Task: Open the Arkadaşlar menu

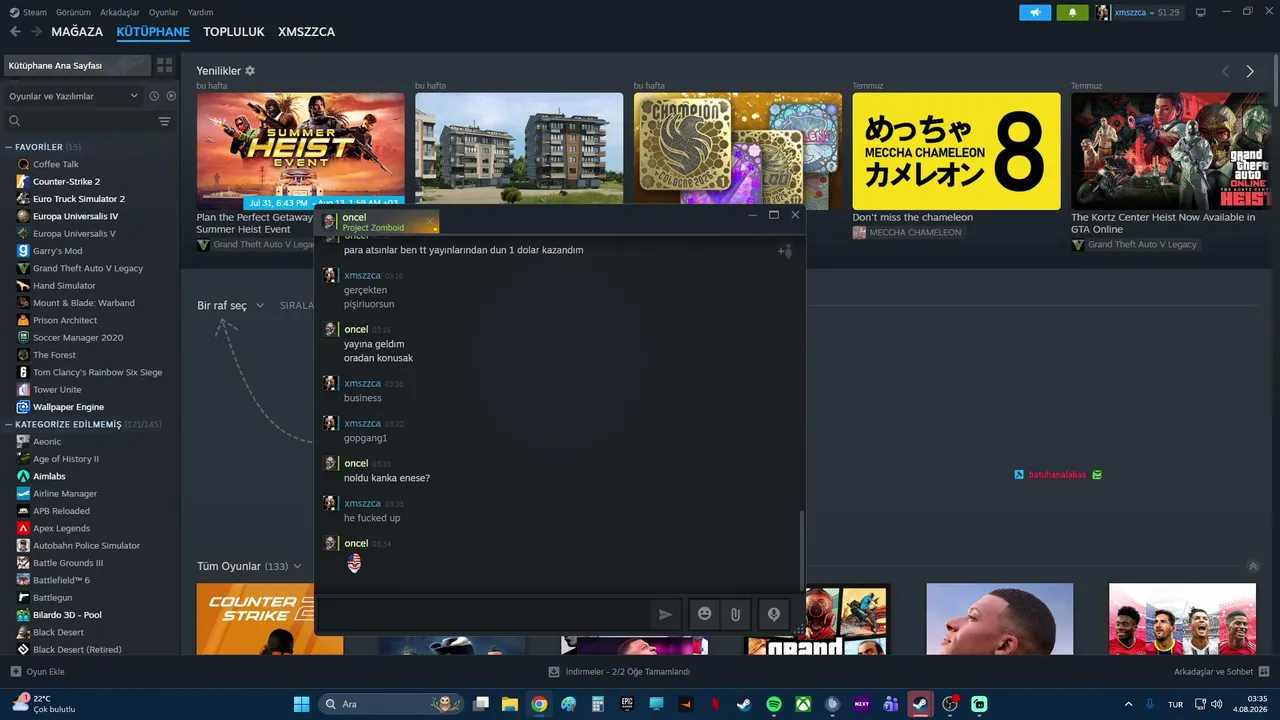Action: pos(120,12)
